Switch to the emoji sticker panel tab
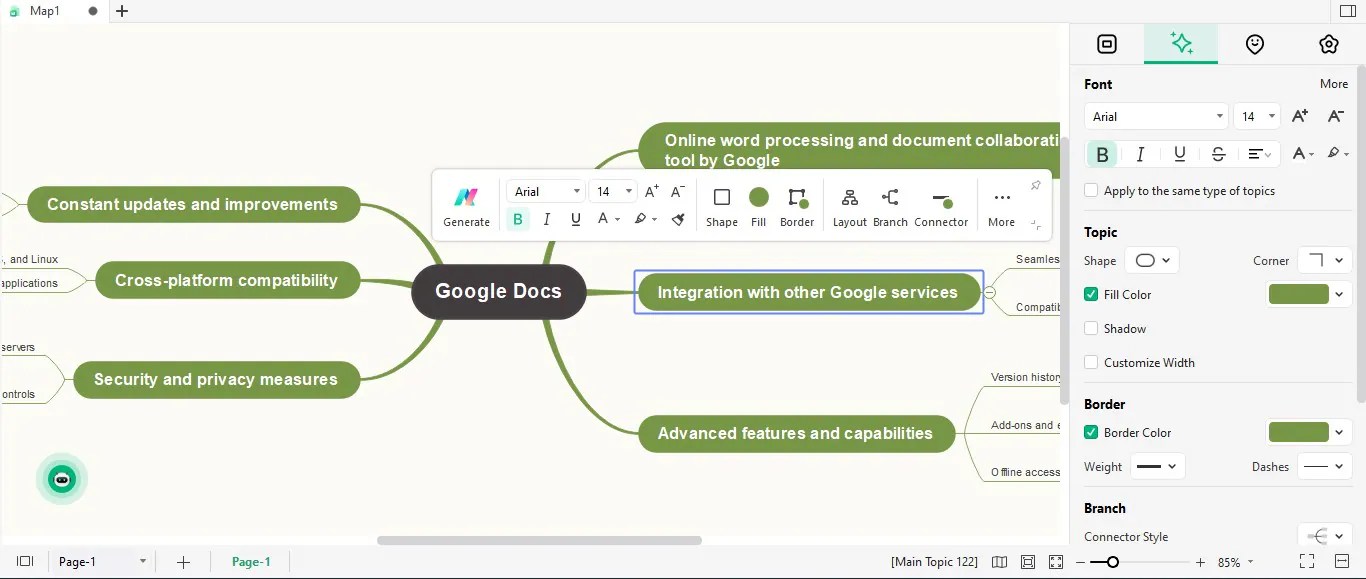This screenshot has width=1366, height=579. click(1255, 44)
